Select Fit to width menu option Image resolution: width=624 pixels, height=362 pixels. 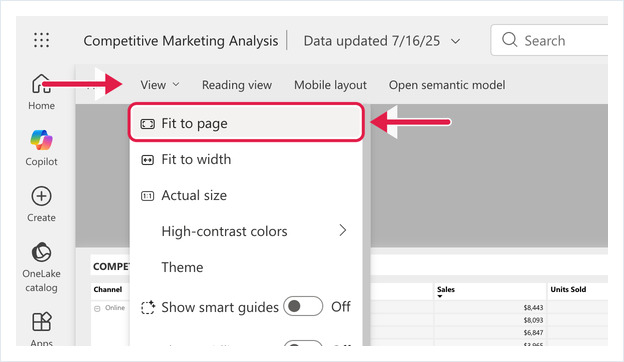(246, 160)
